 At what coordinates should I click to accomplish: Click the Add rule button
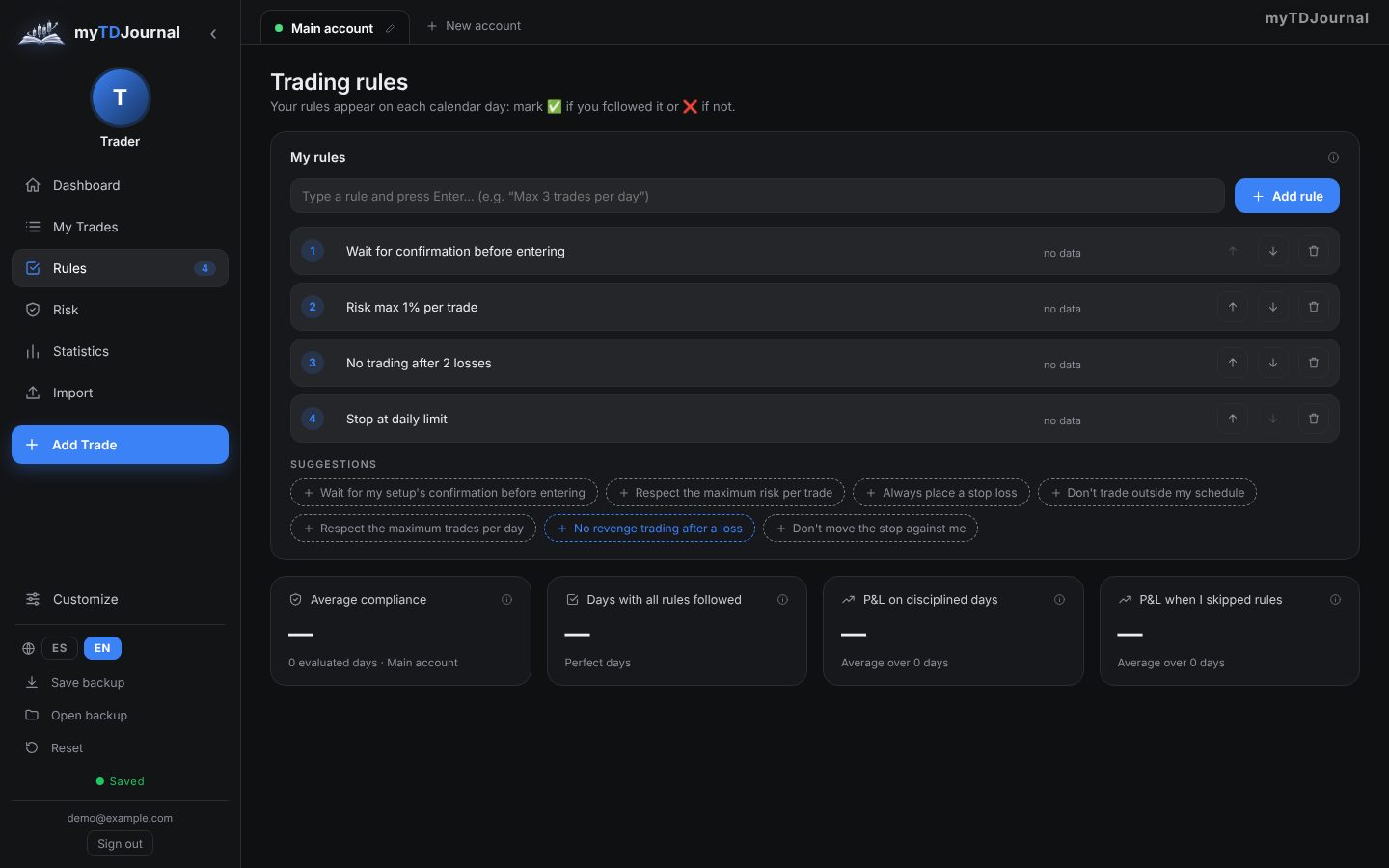coord(1287,196)
